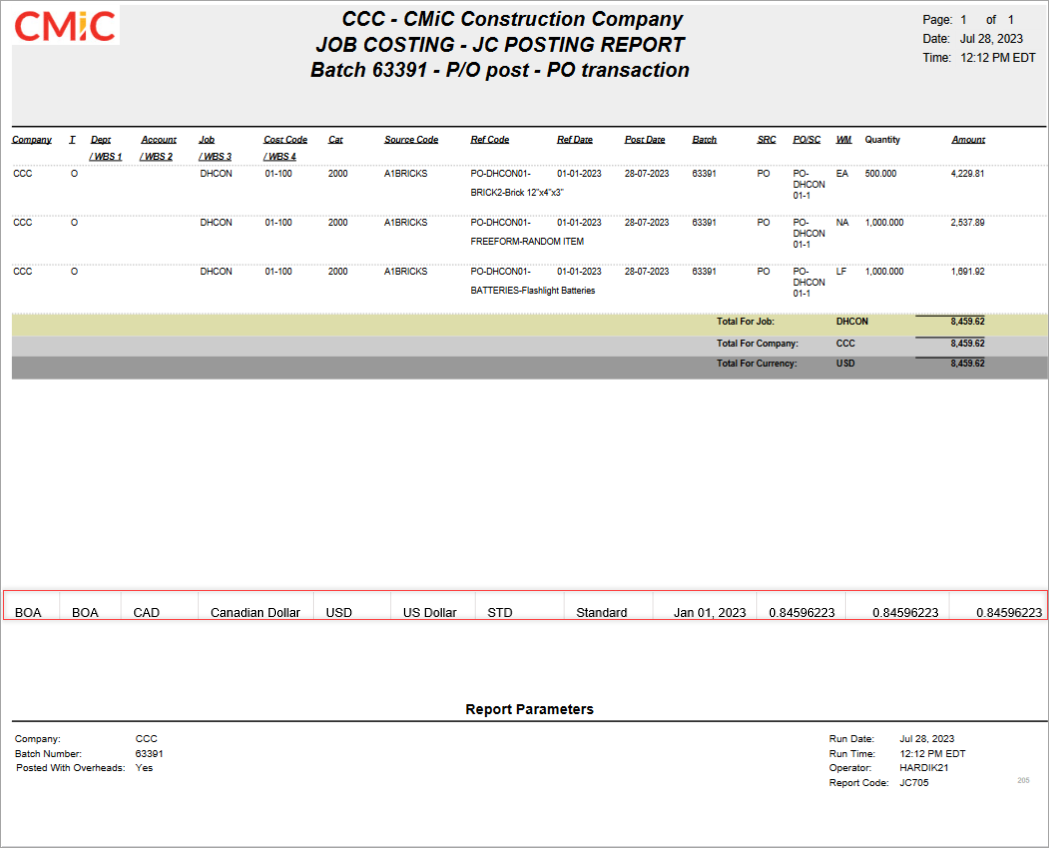
Task: Click the amount 1,691.92
Action: coord(967,272)
